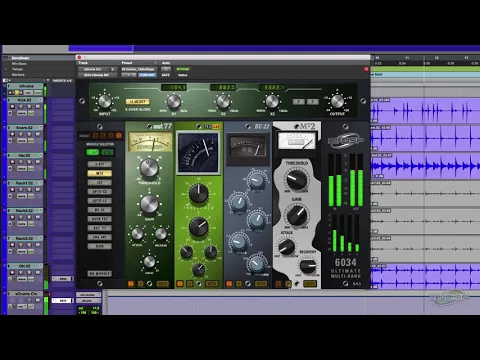
Task: Toggle the orange button under the est 77 module
Action: click(x=131, y=284)
